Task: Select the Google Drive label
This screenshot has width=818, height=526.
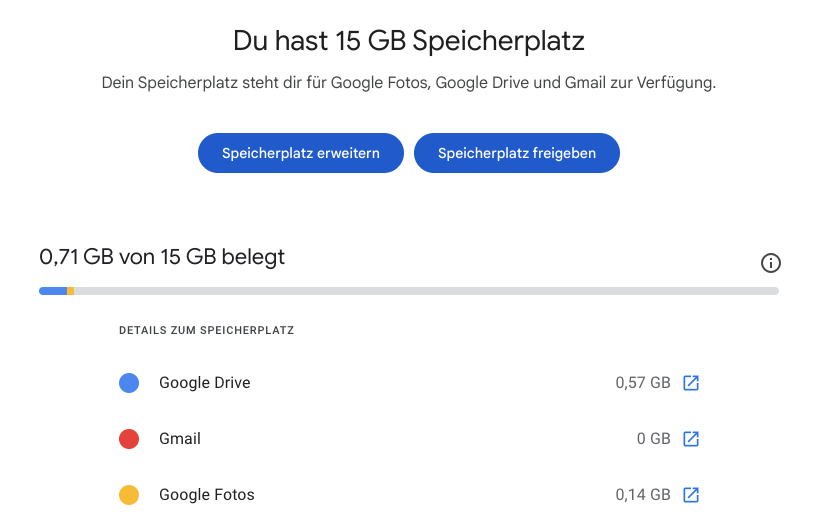Action: tap(204, 383)
